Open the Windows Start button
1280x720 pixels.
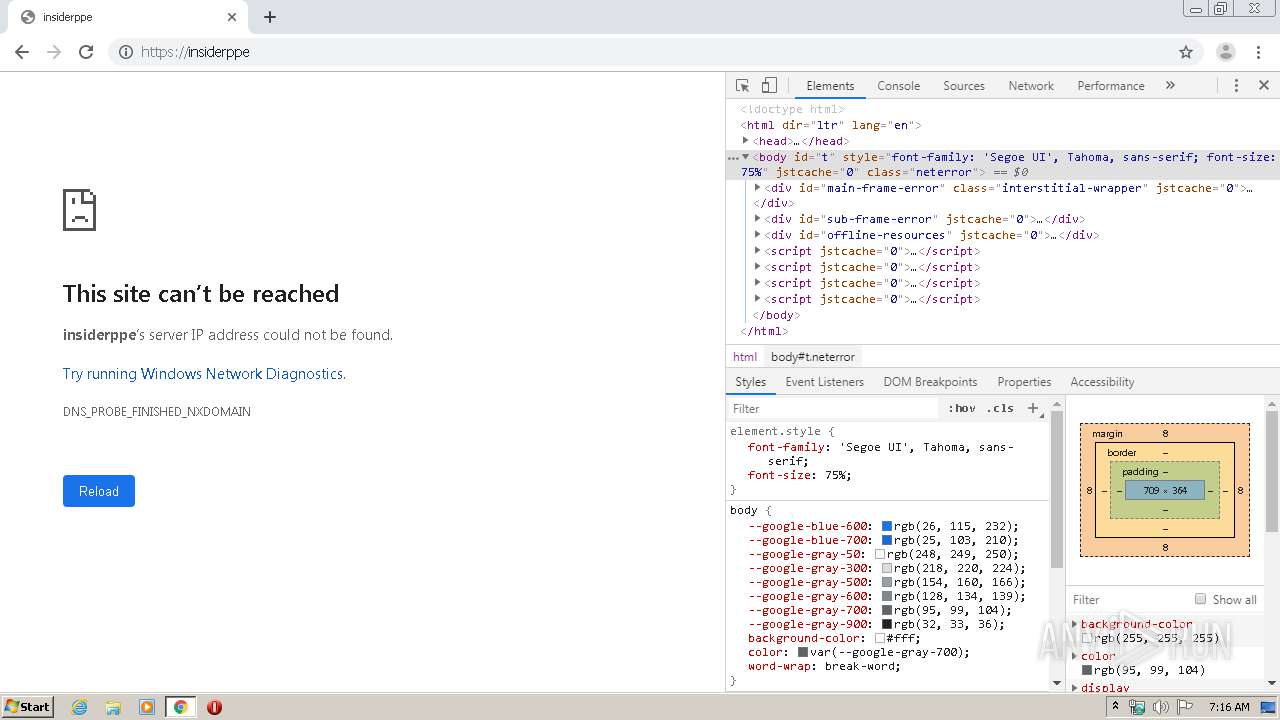click(x=28, y=707)
